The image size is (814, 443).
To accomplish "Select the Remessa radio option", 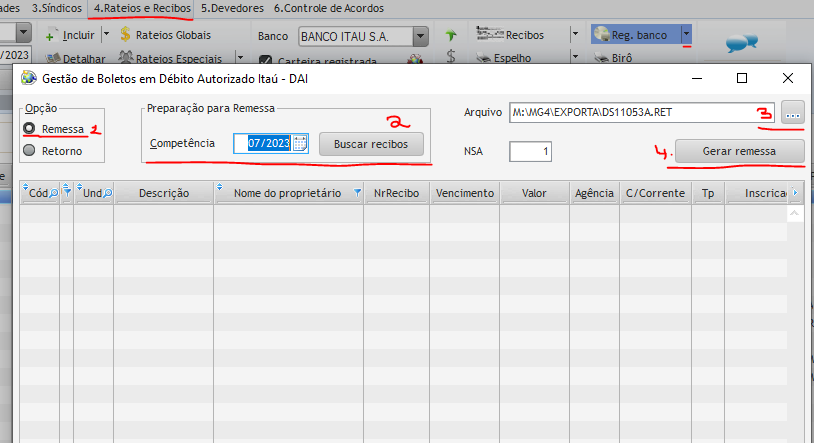I will coord(30,129).
